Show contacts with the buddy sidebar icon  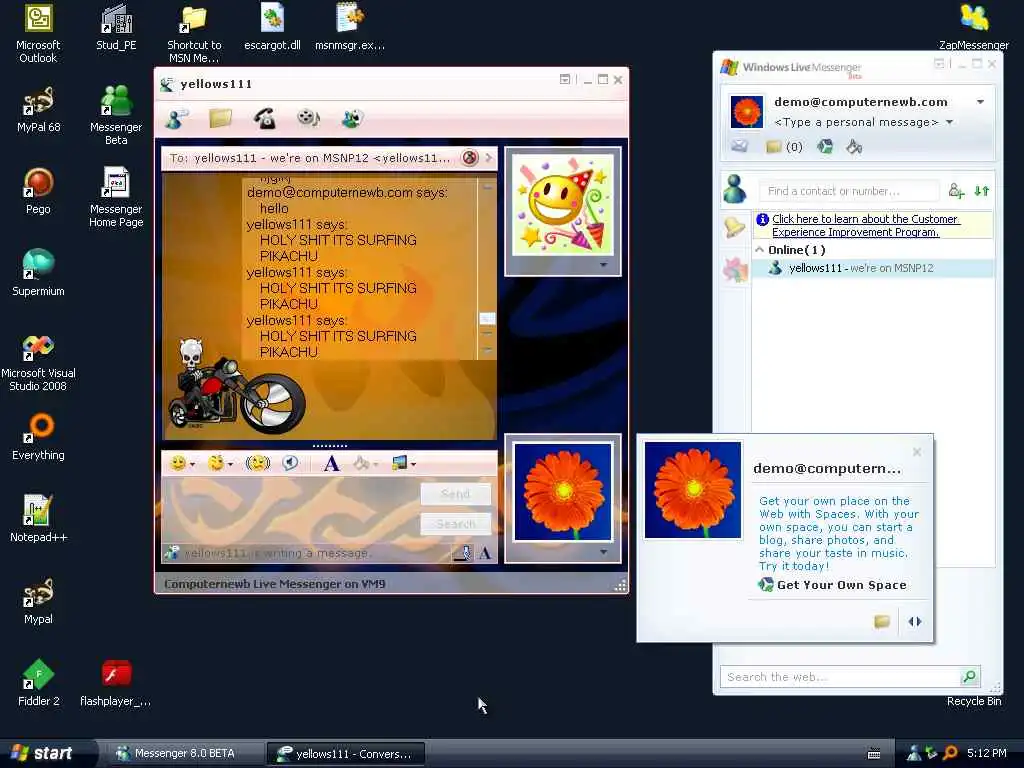click(735, 189)
